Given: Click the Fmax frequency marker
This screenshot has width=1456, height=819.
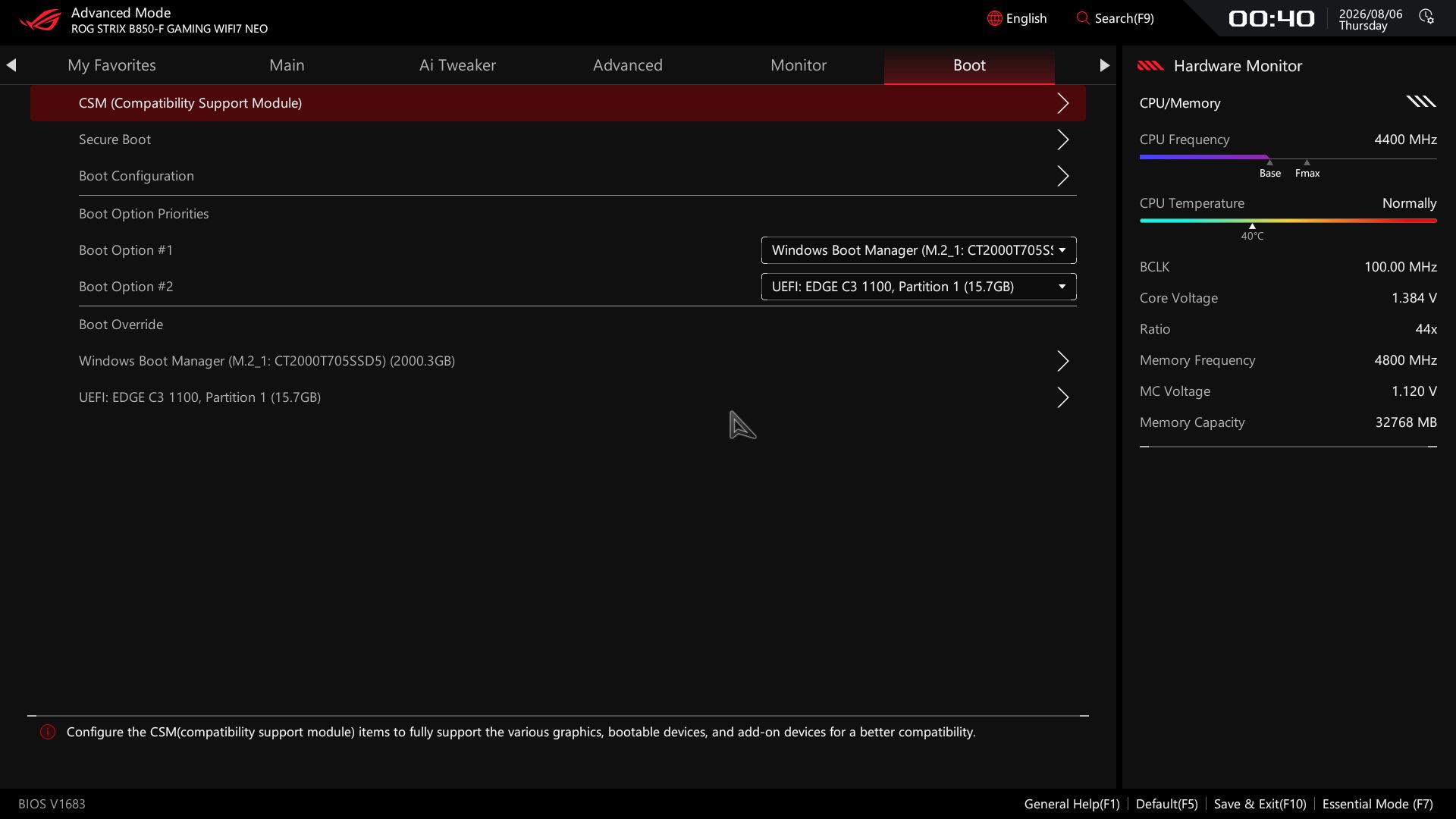Looking at the screenshot, I should (x=1307, y=170).
